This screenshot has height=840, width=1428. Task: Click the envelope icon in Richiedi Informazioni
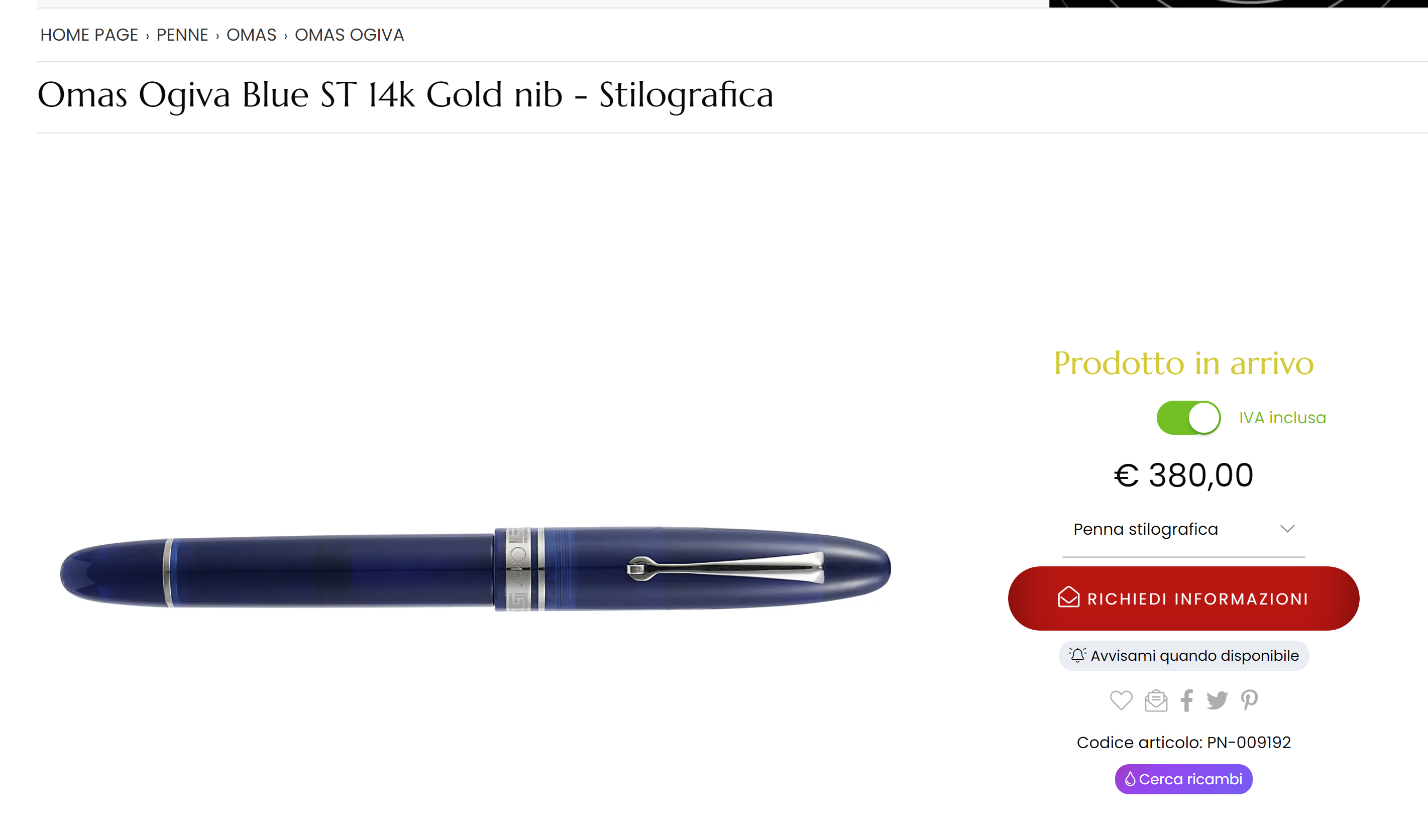click(1068, 597)
